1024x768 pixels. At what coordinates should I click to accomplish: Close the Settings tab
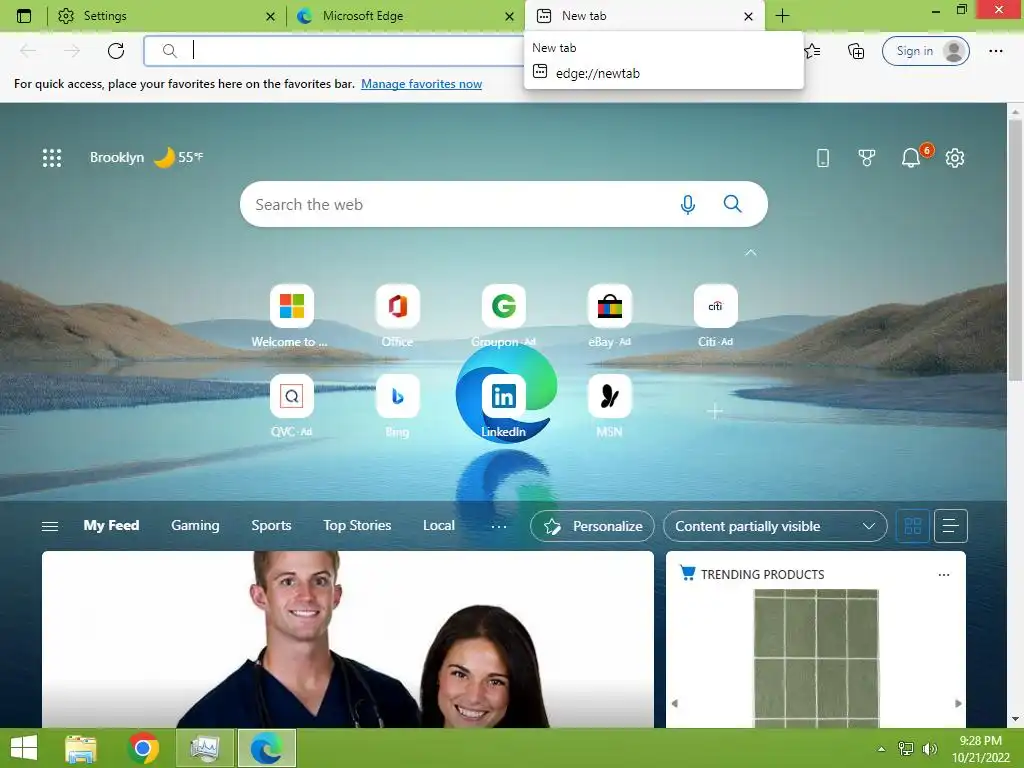coord(270,16)
